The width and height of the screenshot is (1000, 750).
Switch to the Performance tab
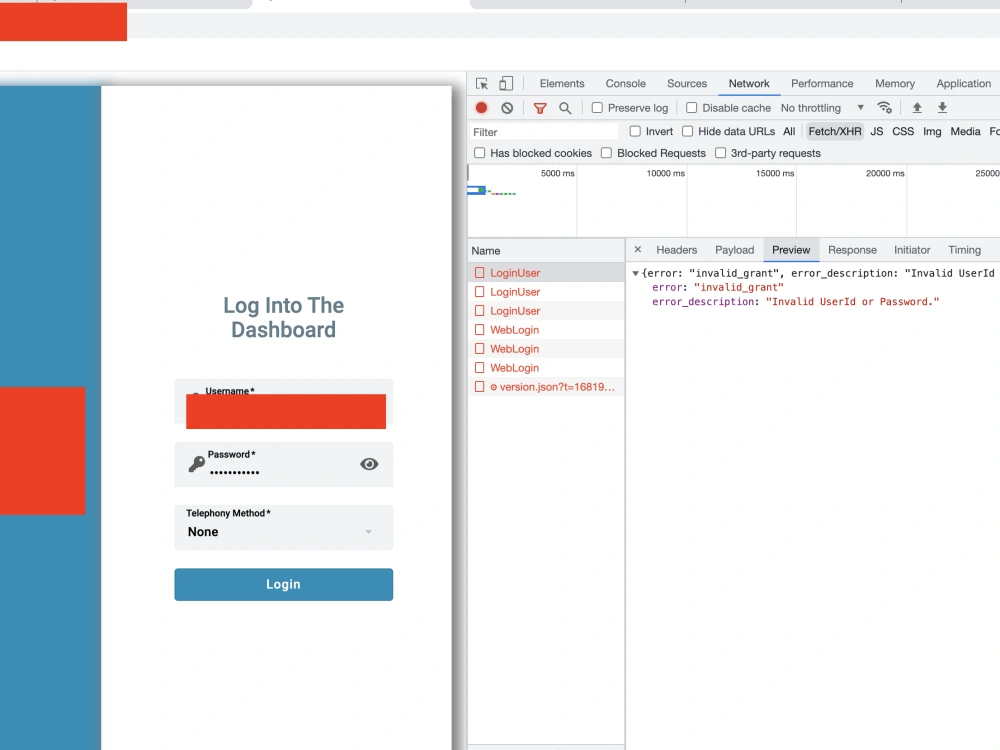[x=822, y=84]
